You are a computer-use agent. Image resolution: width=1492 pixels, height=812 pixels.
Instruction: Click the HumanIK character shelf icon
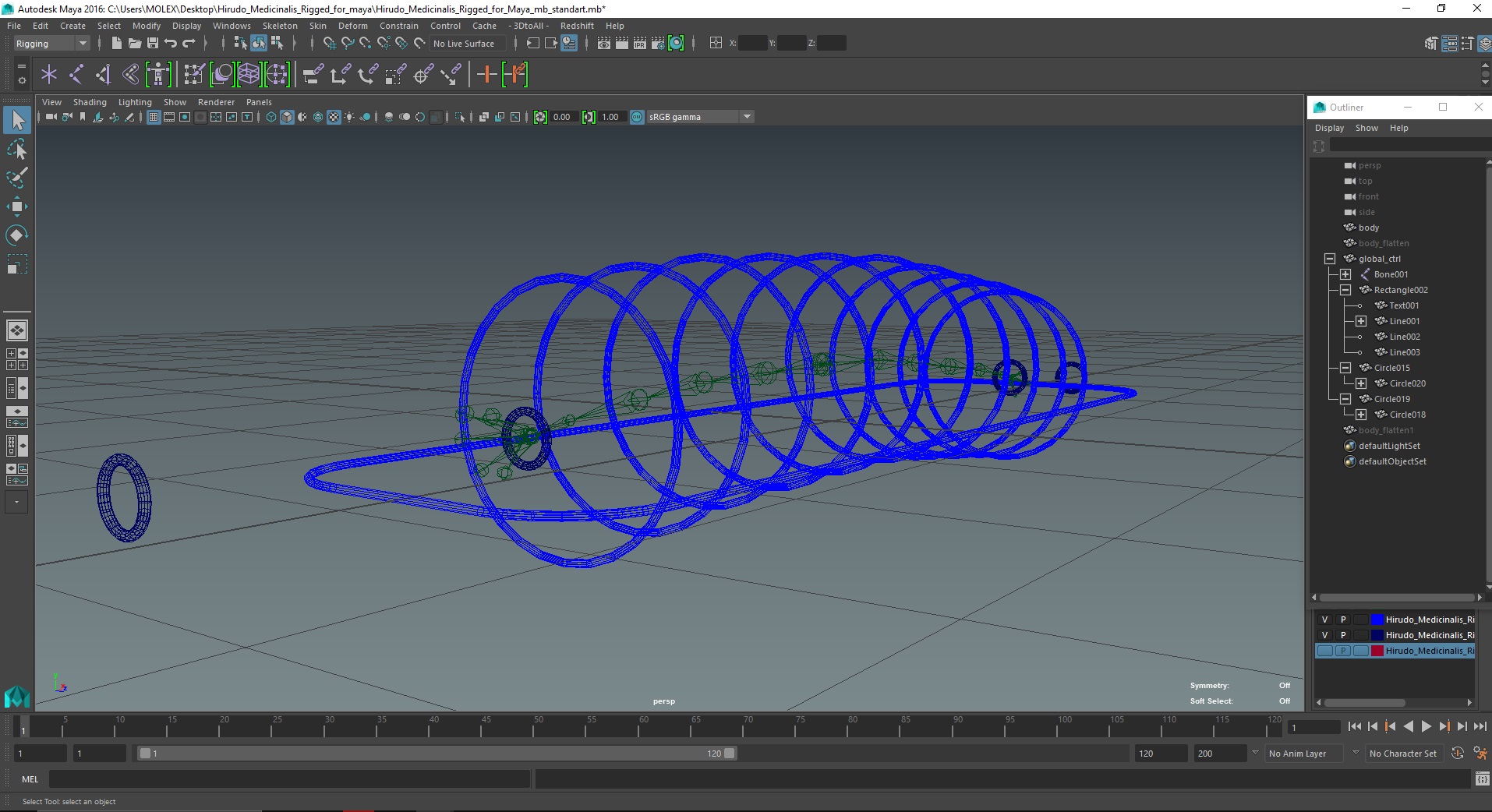[158, 75]
